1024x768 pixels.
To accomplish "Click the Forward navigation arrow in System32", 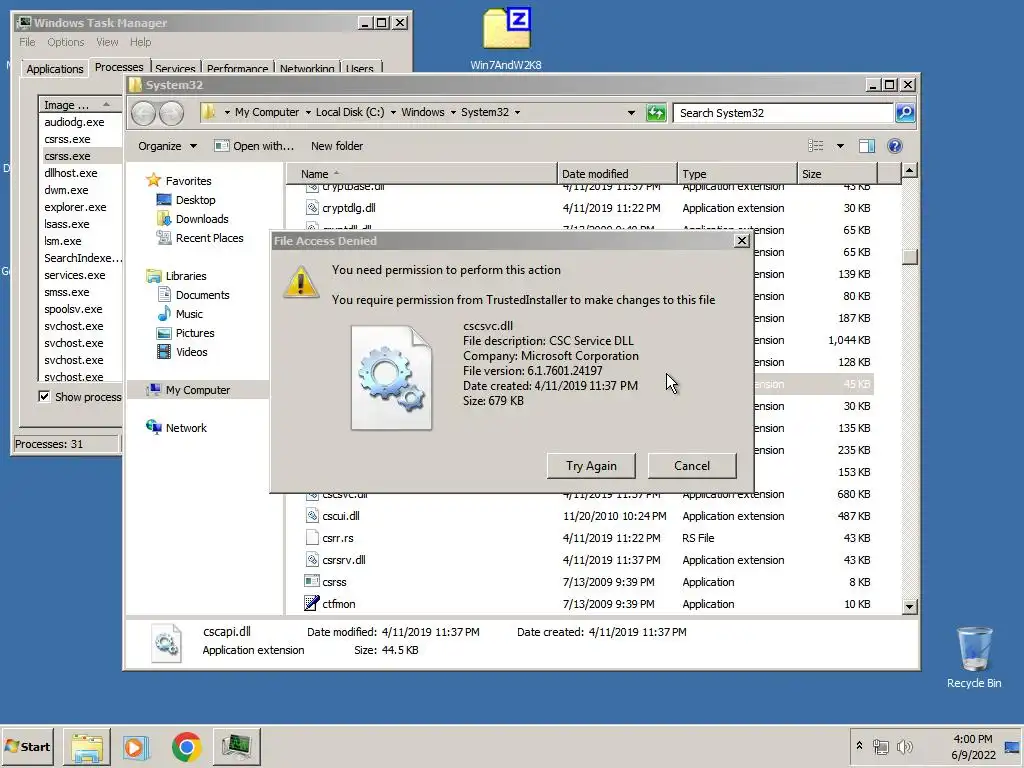I will (x=171, y=113).
